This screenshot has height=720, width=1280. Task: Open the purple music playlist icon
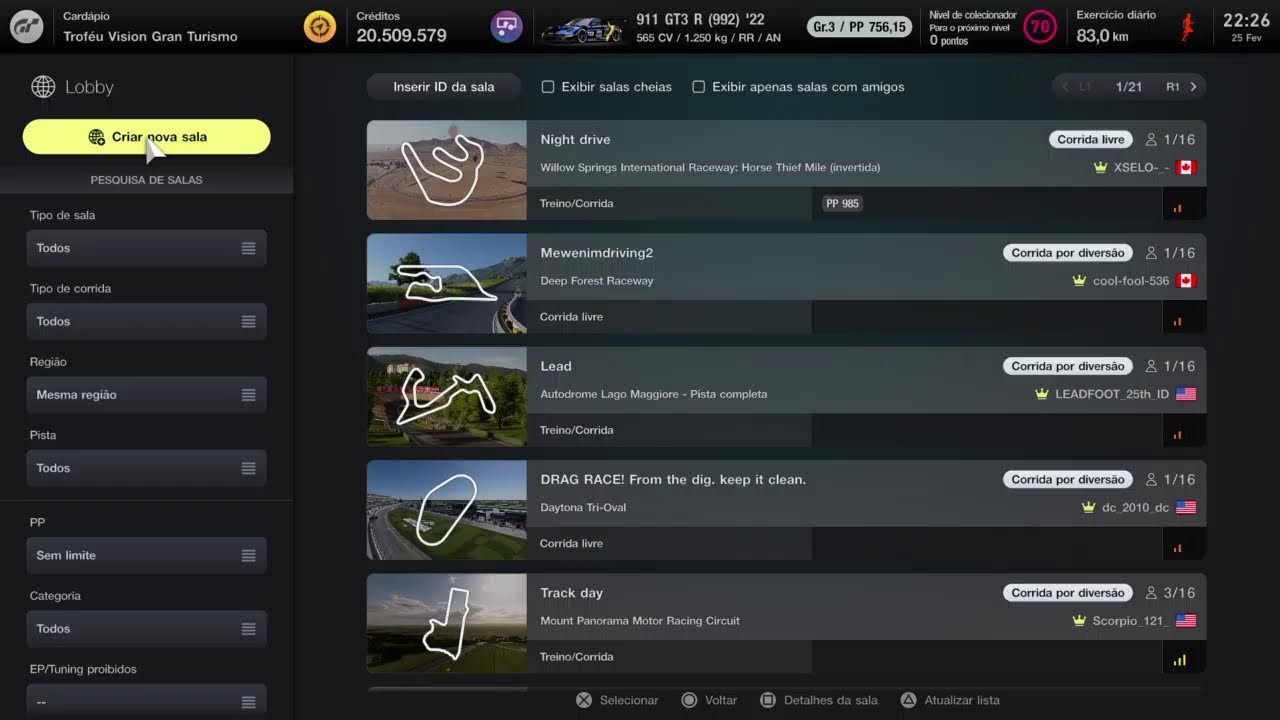pos(506,26)
